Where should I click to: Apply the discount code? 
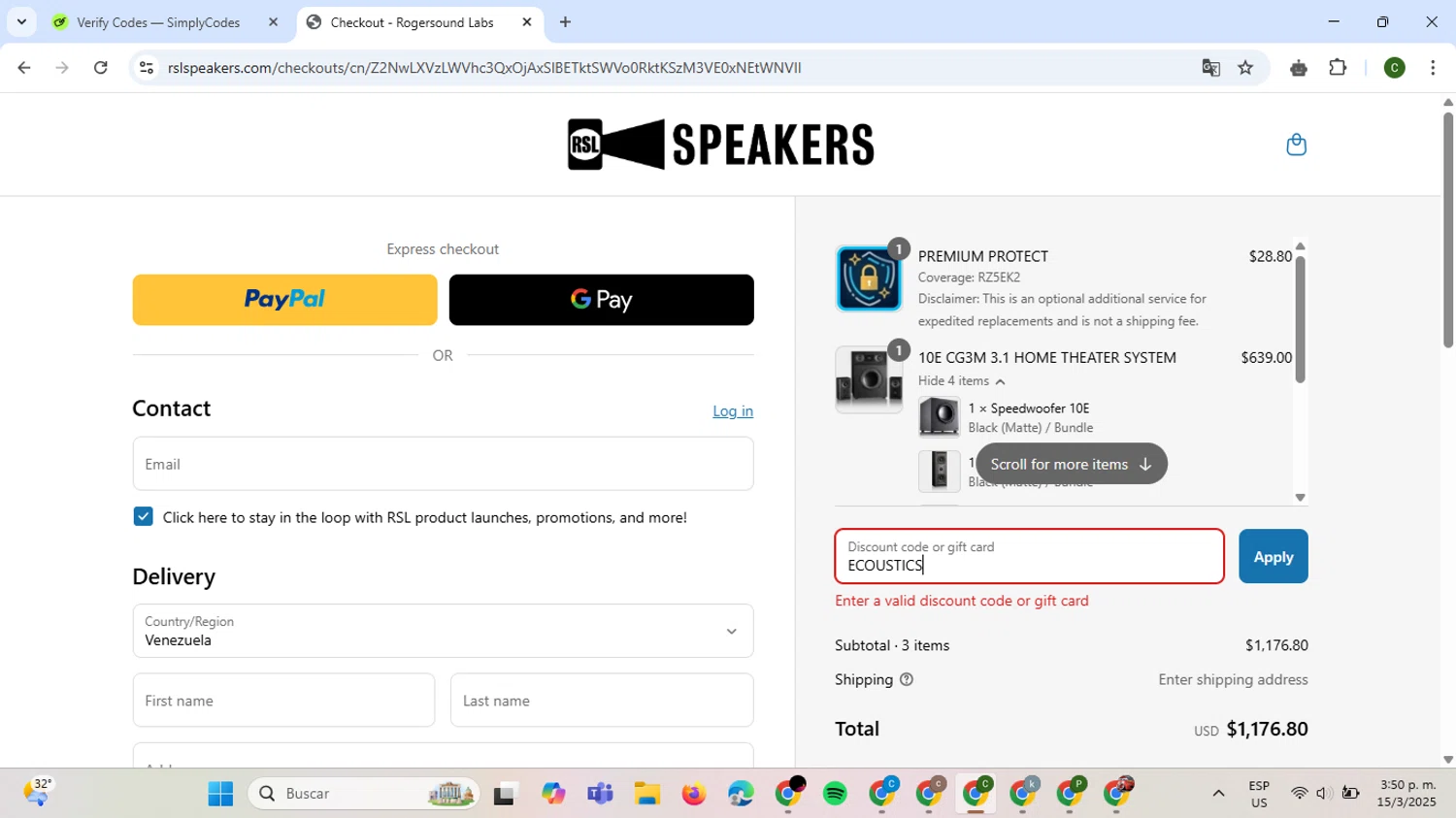(x=1274, y=556)
